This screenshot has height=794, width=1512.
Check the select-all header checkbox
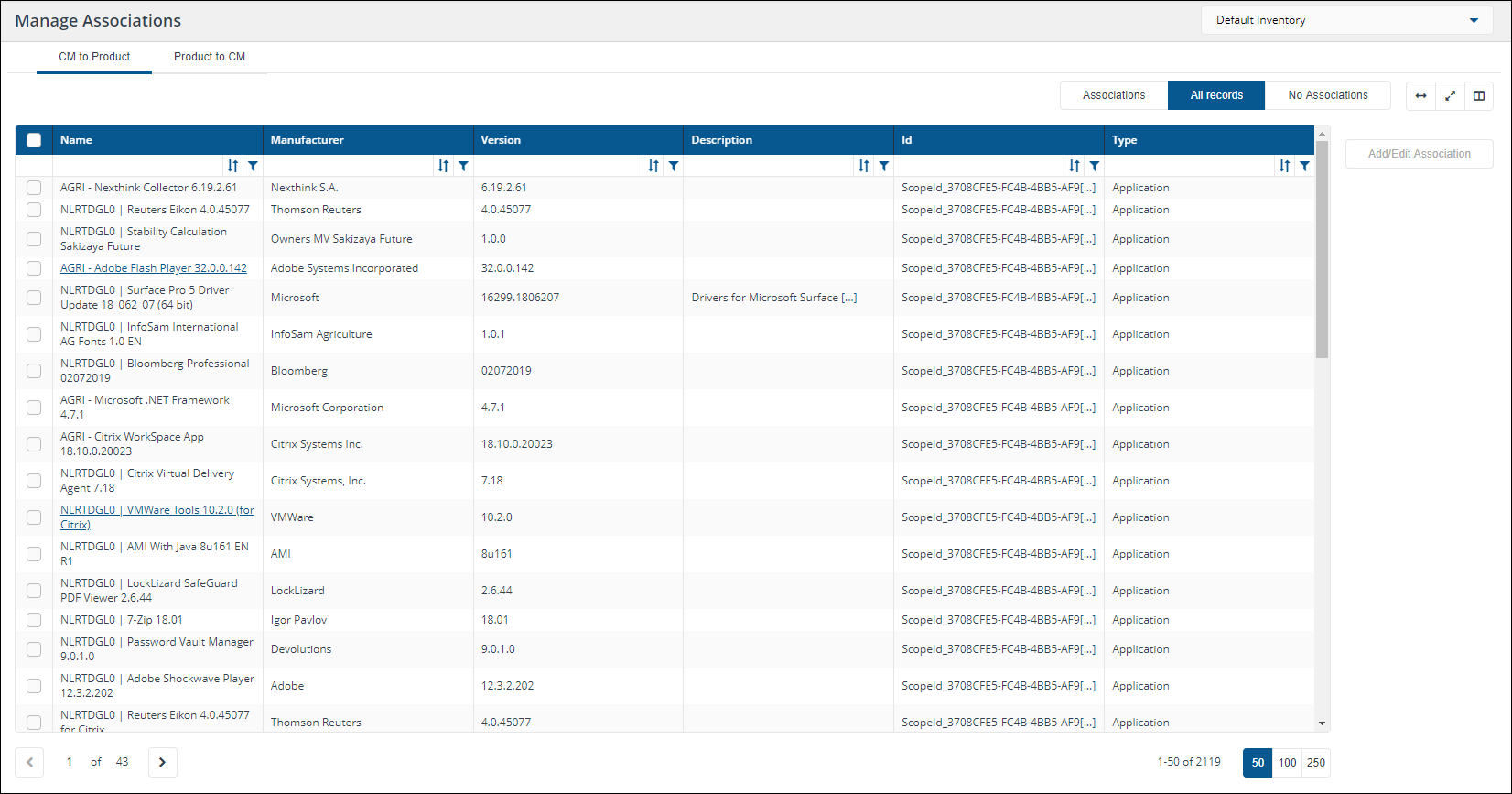click(34, 140)
